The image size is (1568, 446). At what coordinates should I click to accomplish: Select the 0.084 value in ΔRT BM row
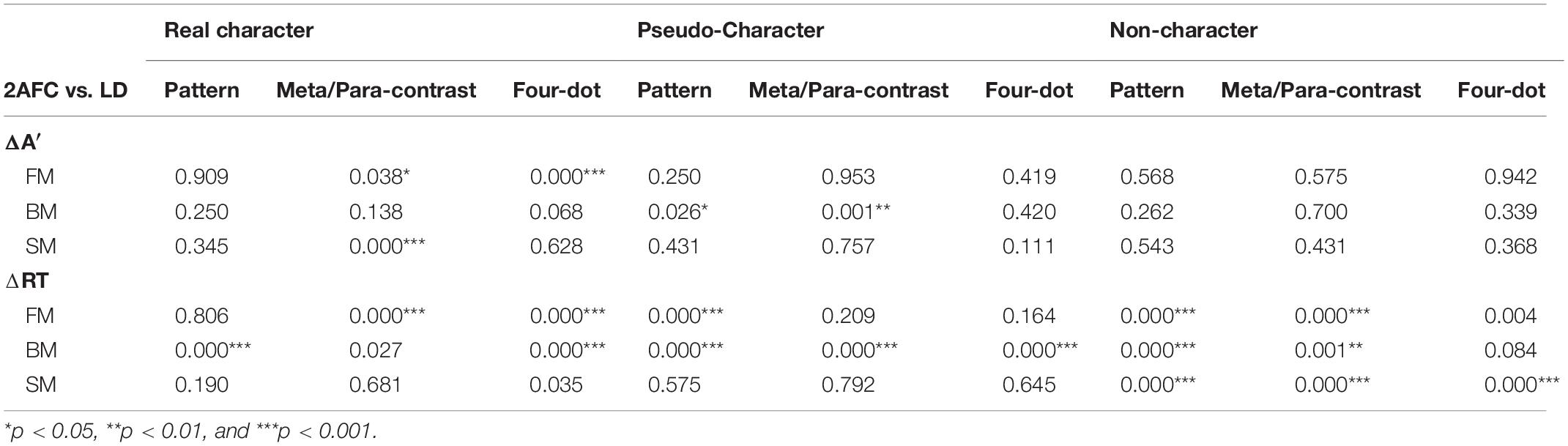click(1510, 351)
